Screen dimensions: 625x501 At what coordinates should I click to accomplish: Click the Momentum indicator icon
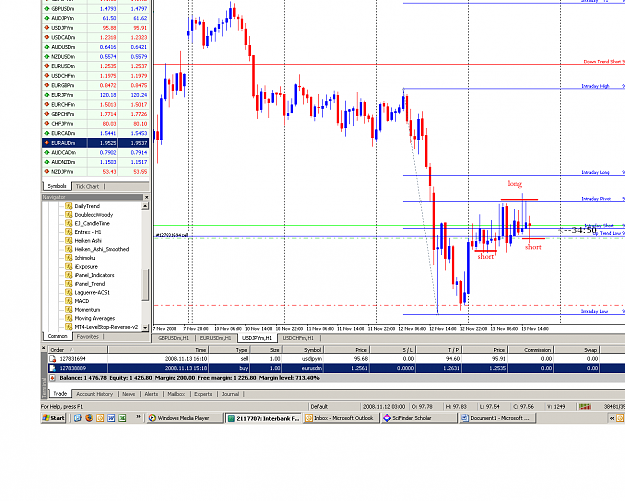point(69,310)
